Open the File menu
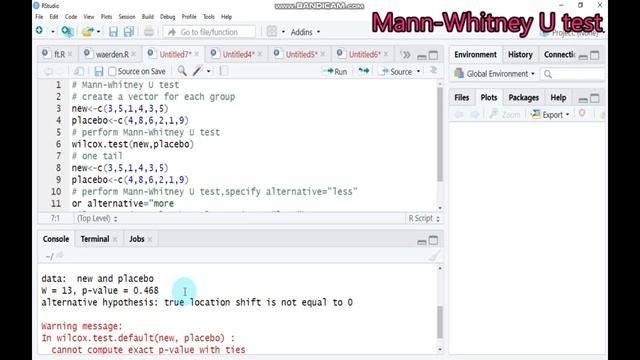Screen dimensions: 640x360 point(39,17)
